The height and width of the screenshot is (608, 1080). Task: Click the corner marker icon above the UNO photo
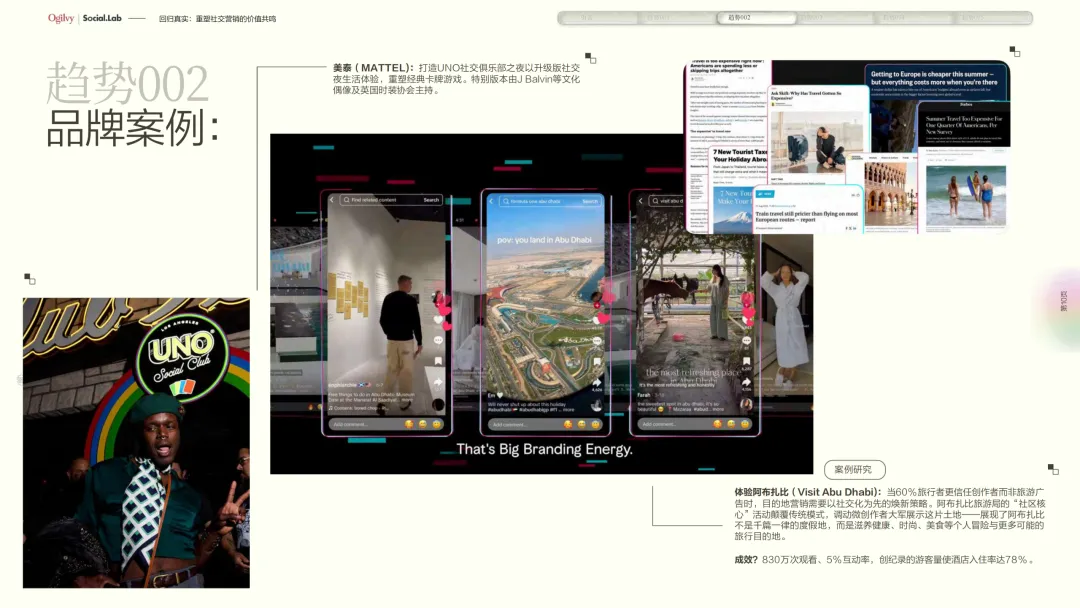click(x=30, y=279)
